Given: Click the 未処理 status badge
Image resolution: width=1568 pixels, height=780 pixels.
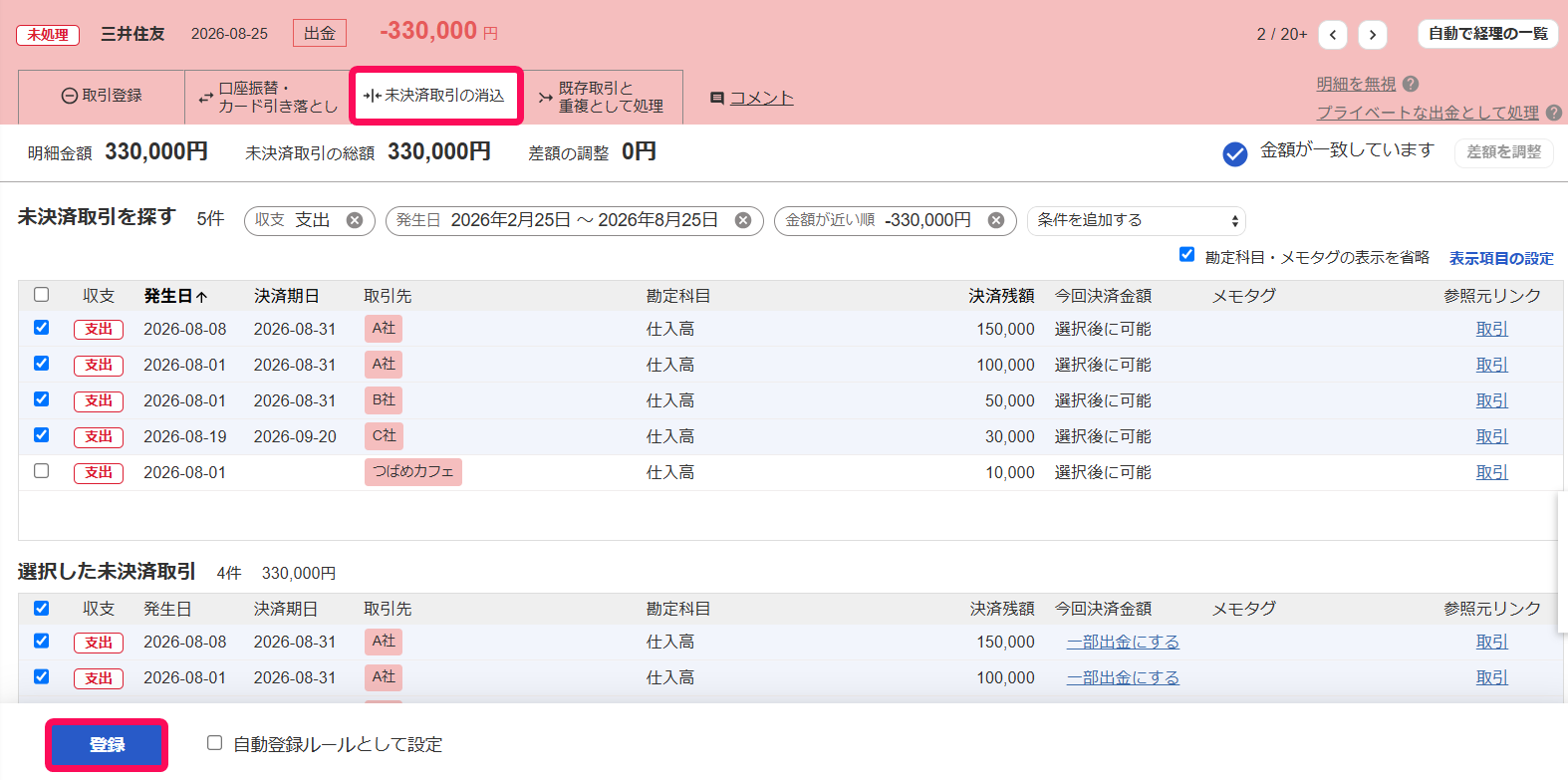Looking at the screenshot, I should click(48, 35).
